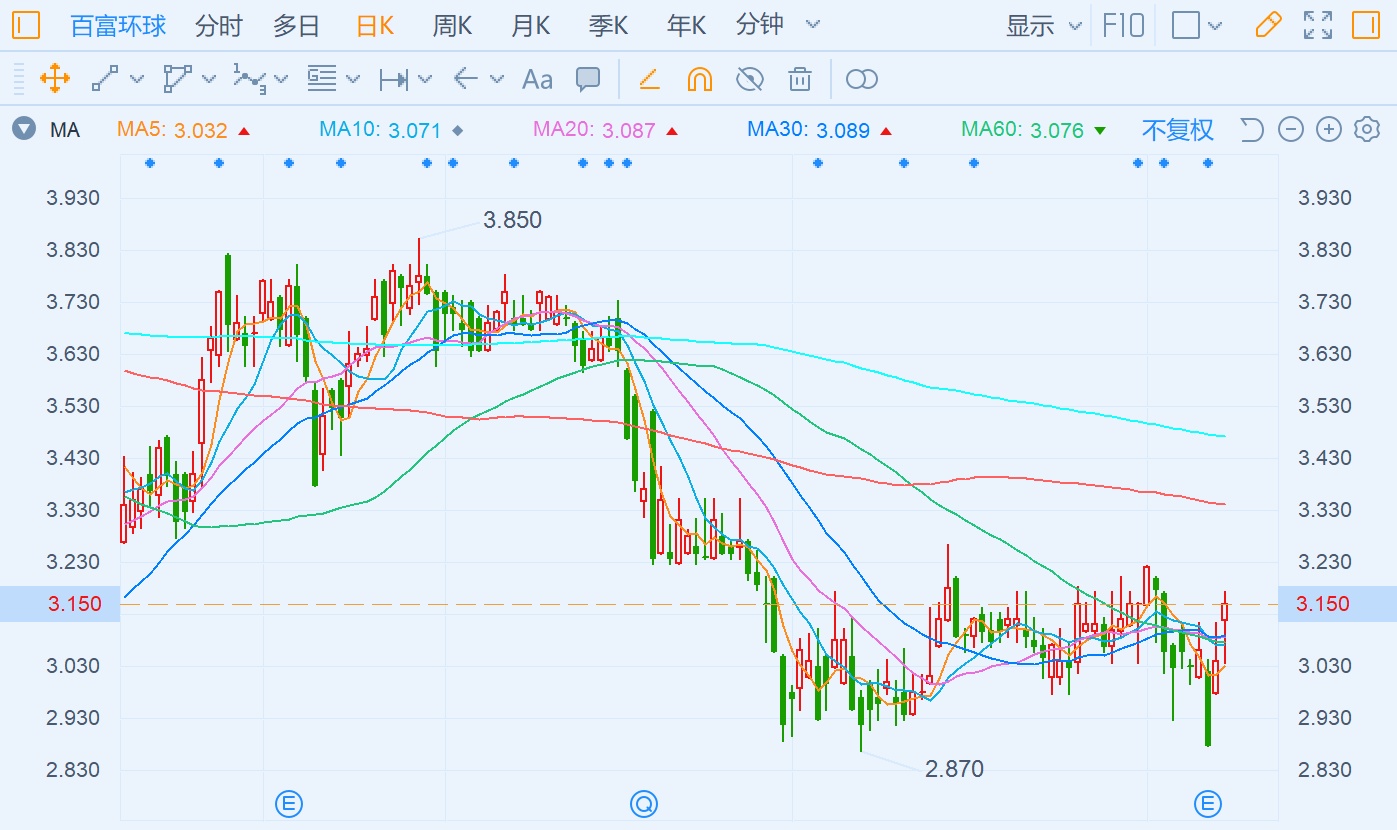
Task: Toggle the pencil drawing toolbar
Action: click(x=1268, y=25)
